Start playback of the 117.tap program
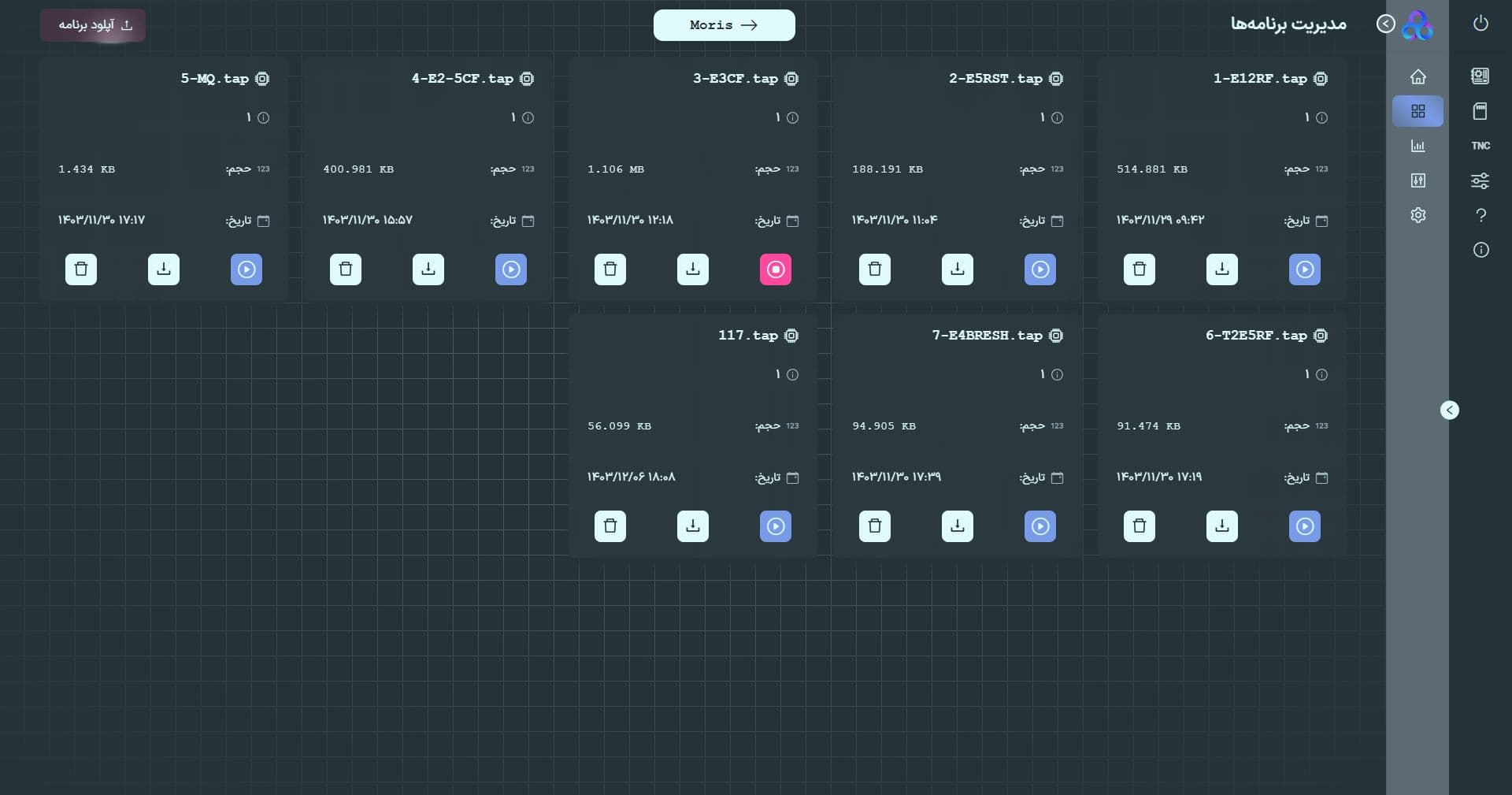 click(776, 526)
